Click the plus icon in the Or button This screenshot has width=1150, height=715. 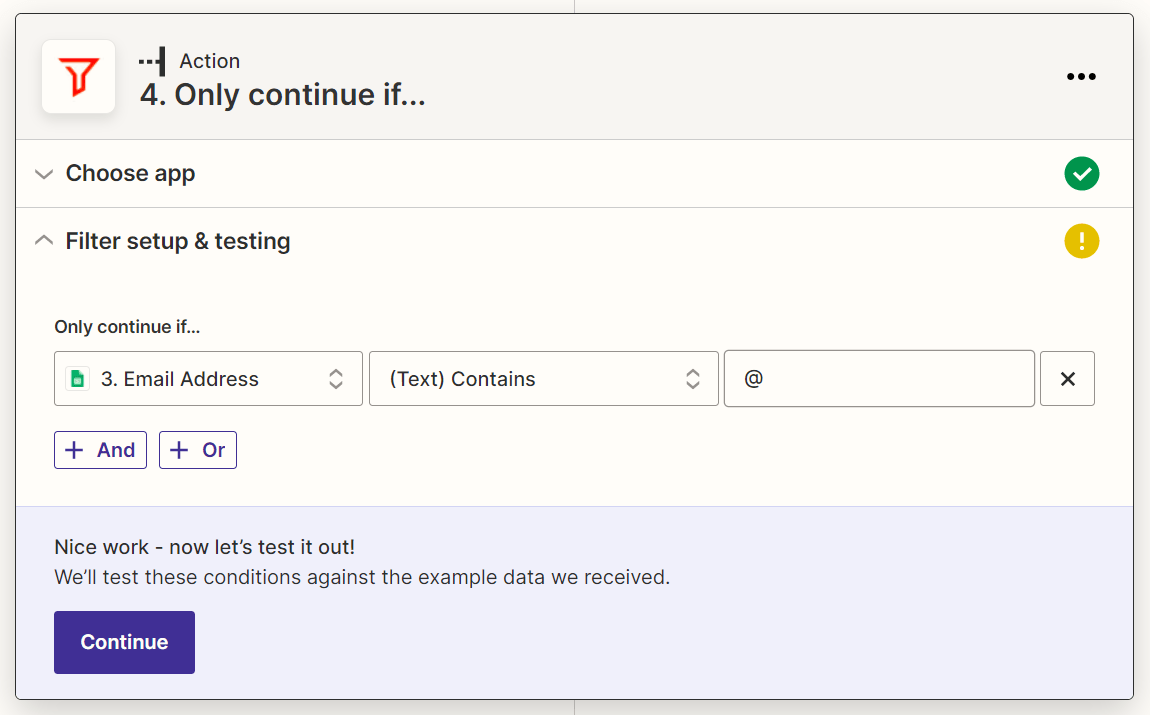tap(180, 449)
